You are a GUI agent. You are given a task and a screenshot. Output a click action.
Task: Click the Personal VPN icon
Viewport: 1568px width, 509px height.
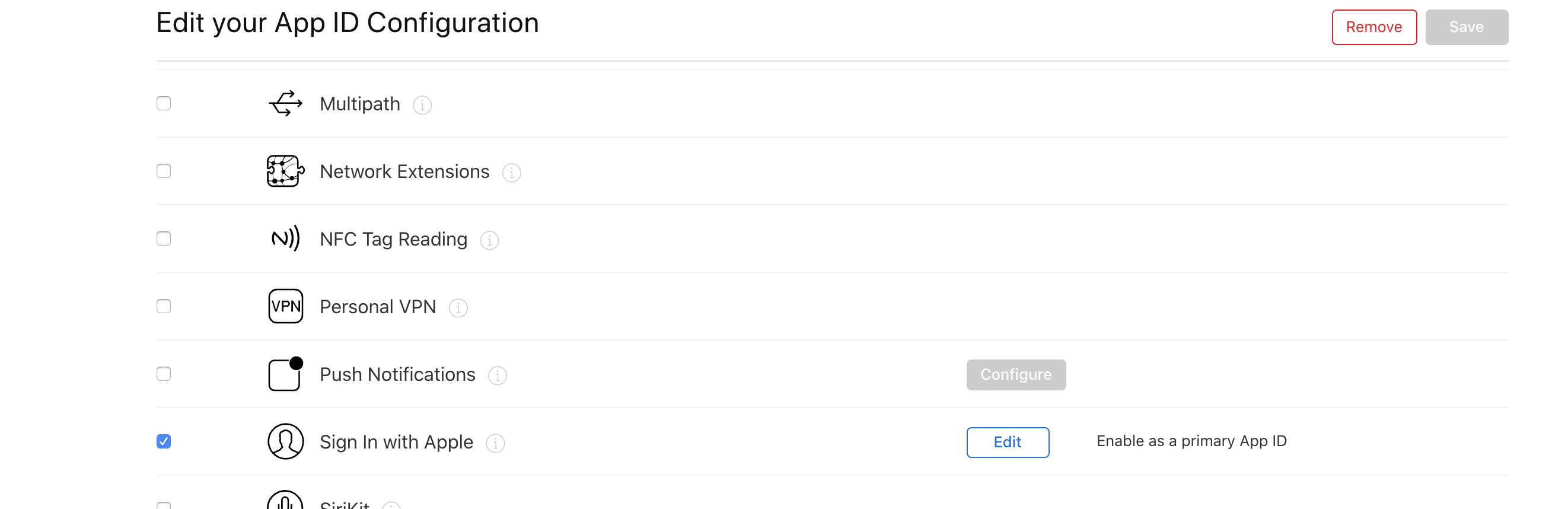coord(285,306)
